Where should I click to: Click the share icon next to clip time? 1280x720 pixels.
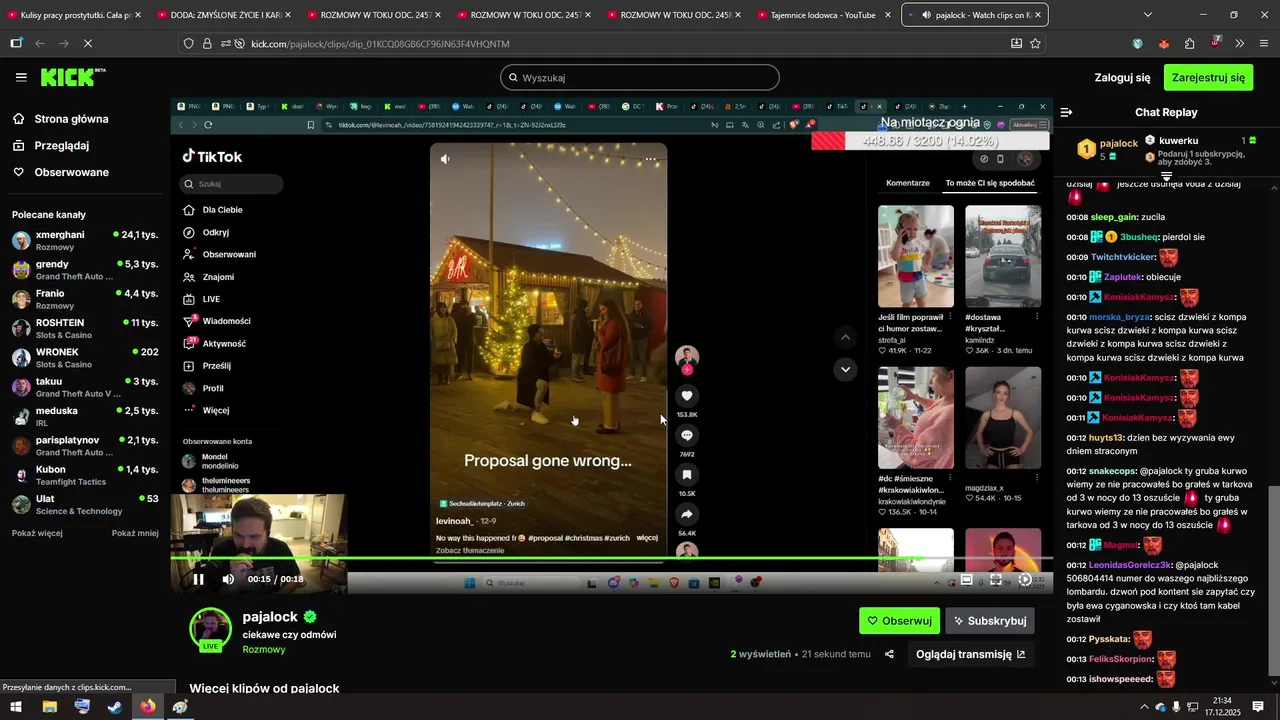[889, 654]
